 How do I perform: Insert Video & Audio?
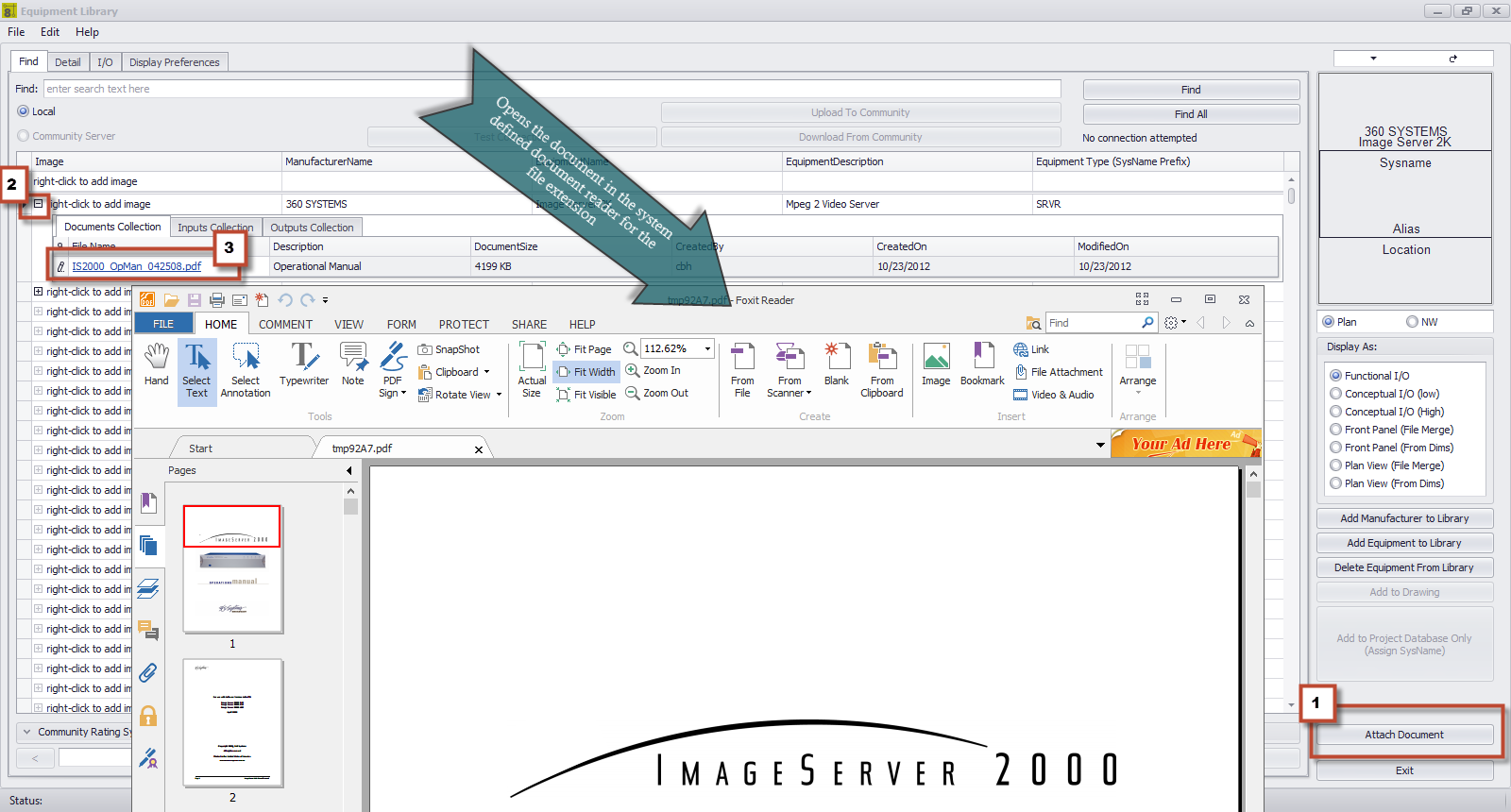[x=1054, y=395]
